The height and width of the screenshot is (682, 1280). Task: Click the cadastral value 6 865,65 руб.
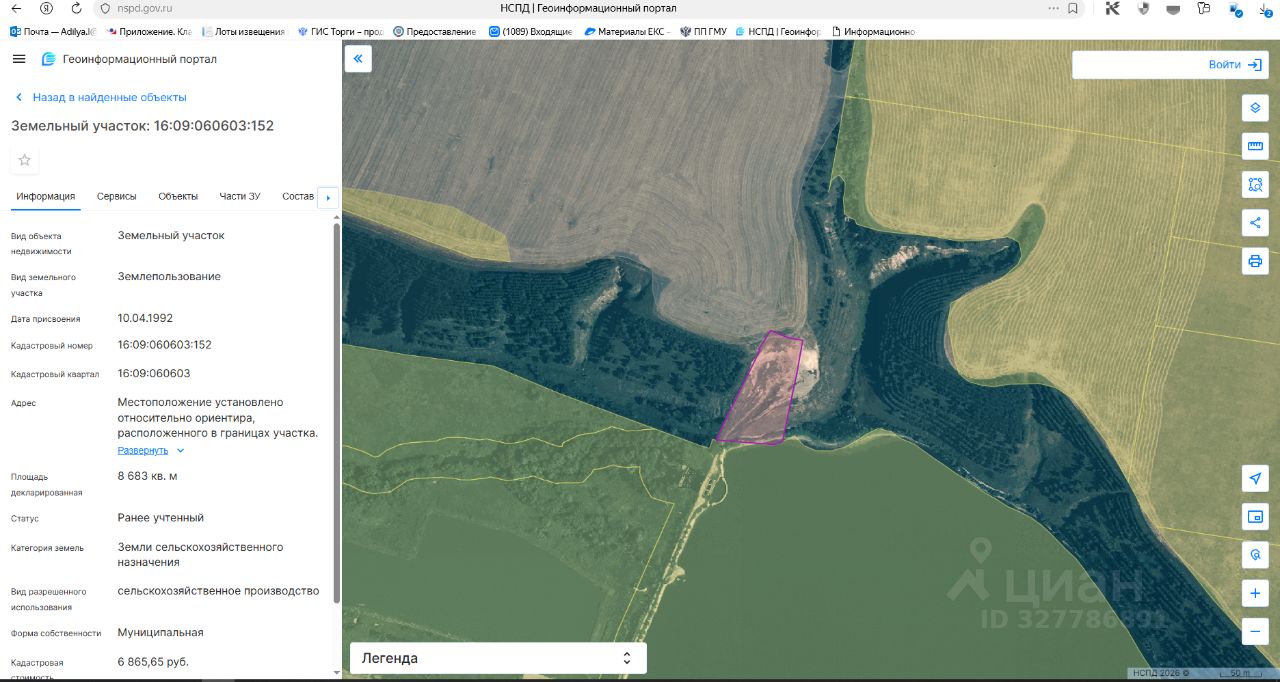click(153, 662)
